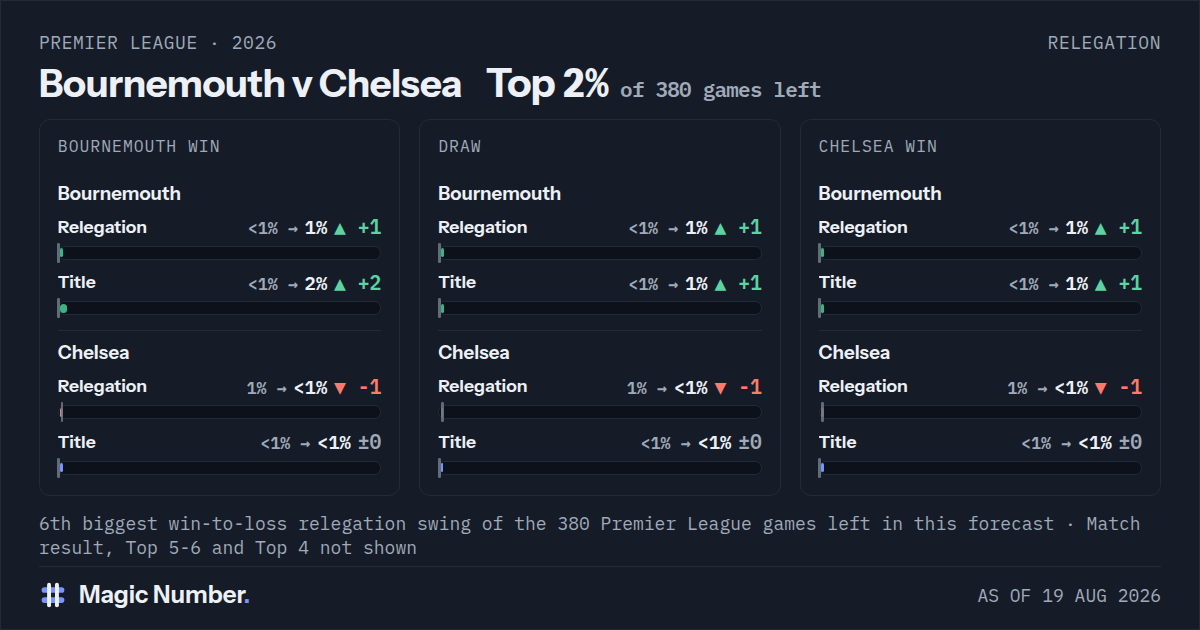The image size is (1200, 630).
Task: Click the Bournemouth v Chelsea title
Action: click(250, 84)
